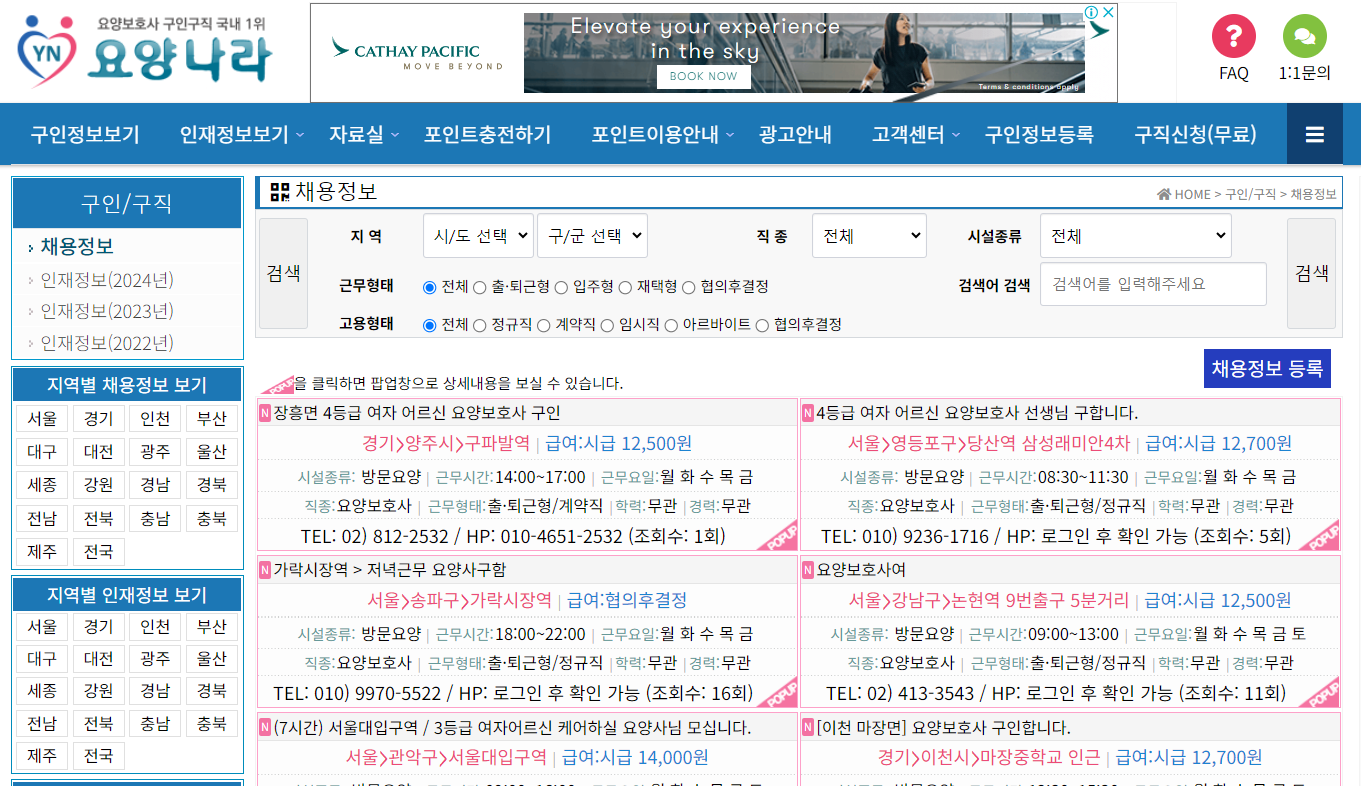The width and height of the screenshot is (1361, 786).
Task: Click the 채용정보 등록 button
Action: click(x=1267, y=368)
